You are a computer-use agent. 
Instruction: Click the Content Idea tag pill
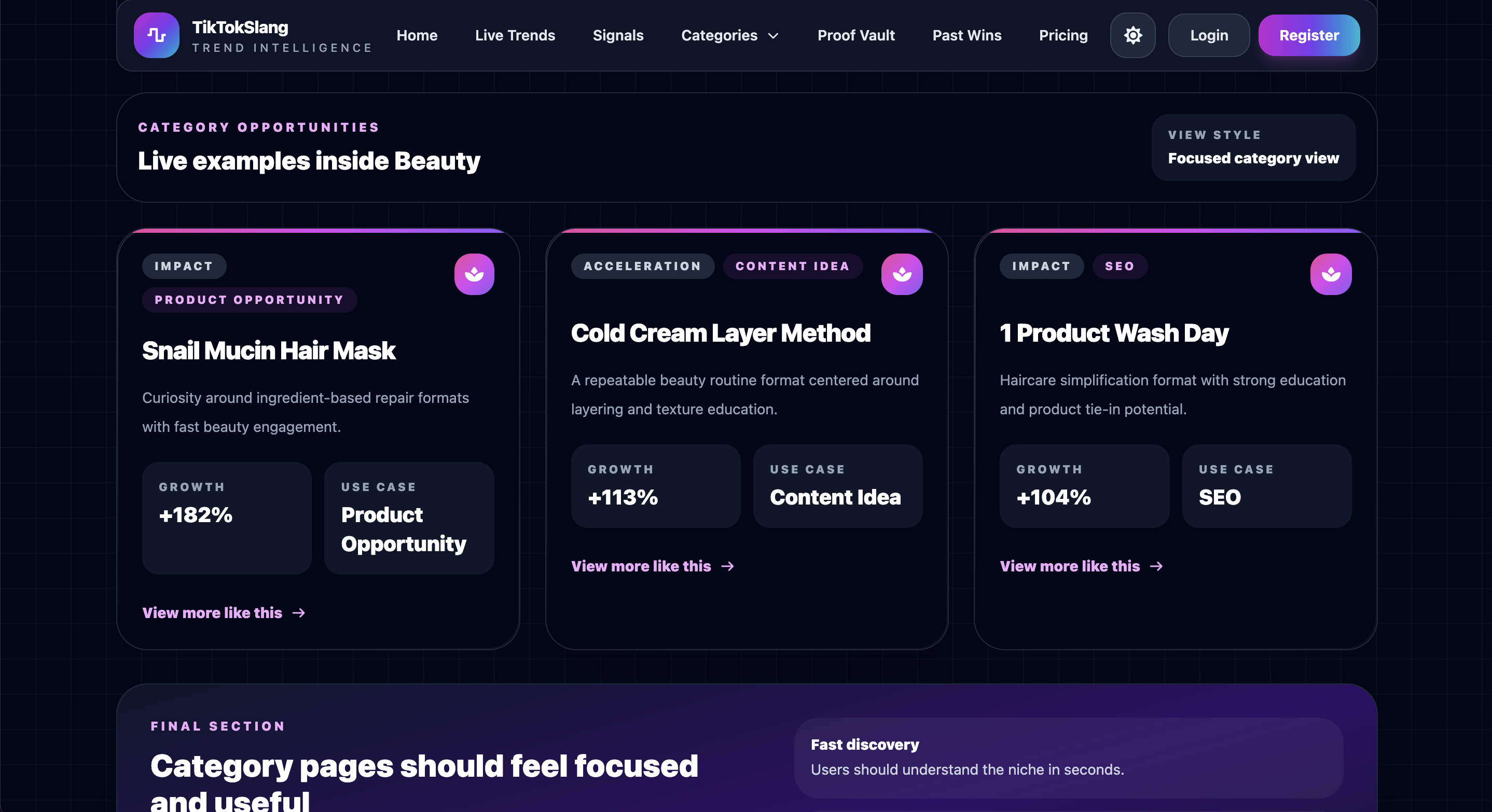point(792,266)
